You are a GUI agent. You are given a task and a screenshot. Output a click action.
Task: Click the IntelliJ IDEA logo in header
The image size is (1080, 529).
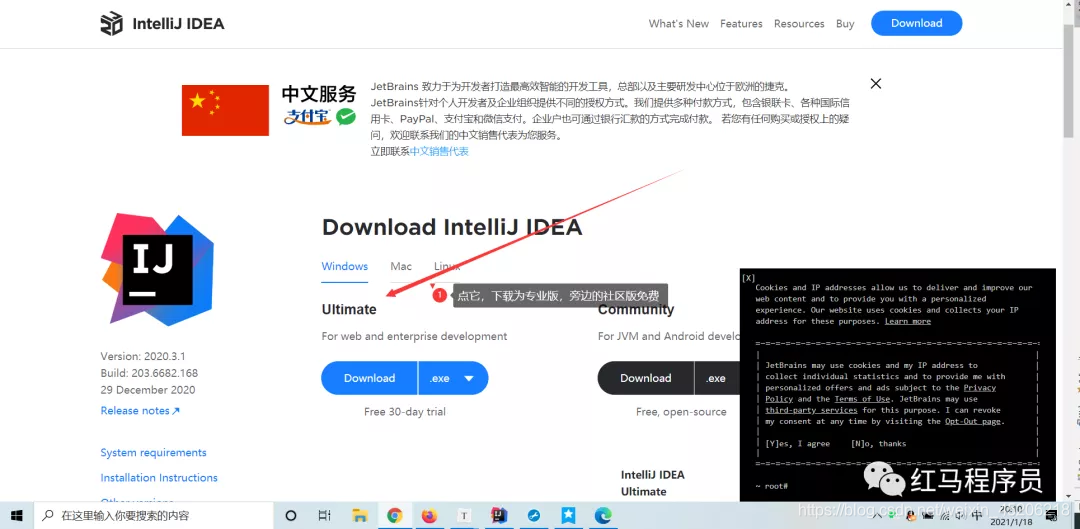[163, 23]
